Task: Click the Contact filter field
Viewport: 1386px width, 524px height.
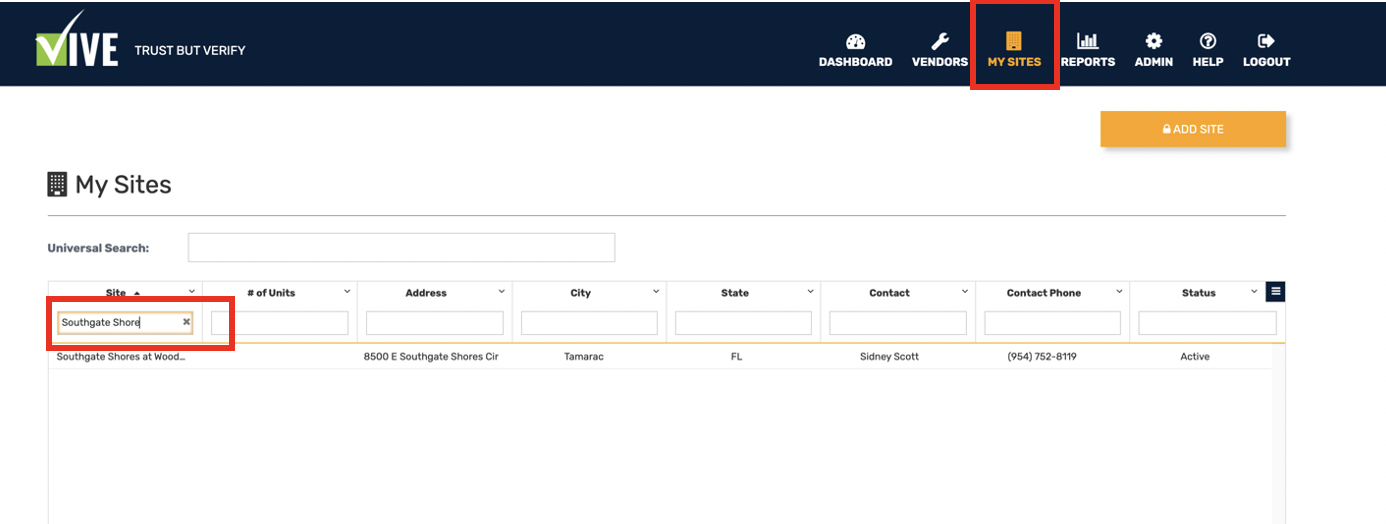Action: (x=898, y=323)
